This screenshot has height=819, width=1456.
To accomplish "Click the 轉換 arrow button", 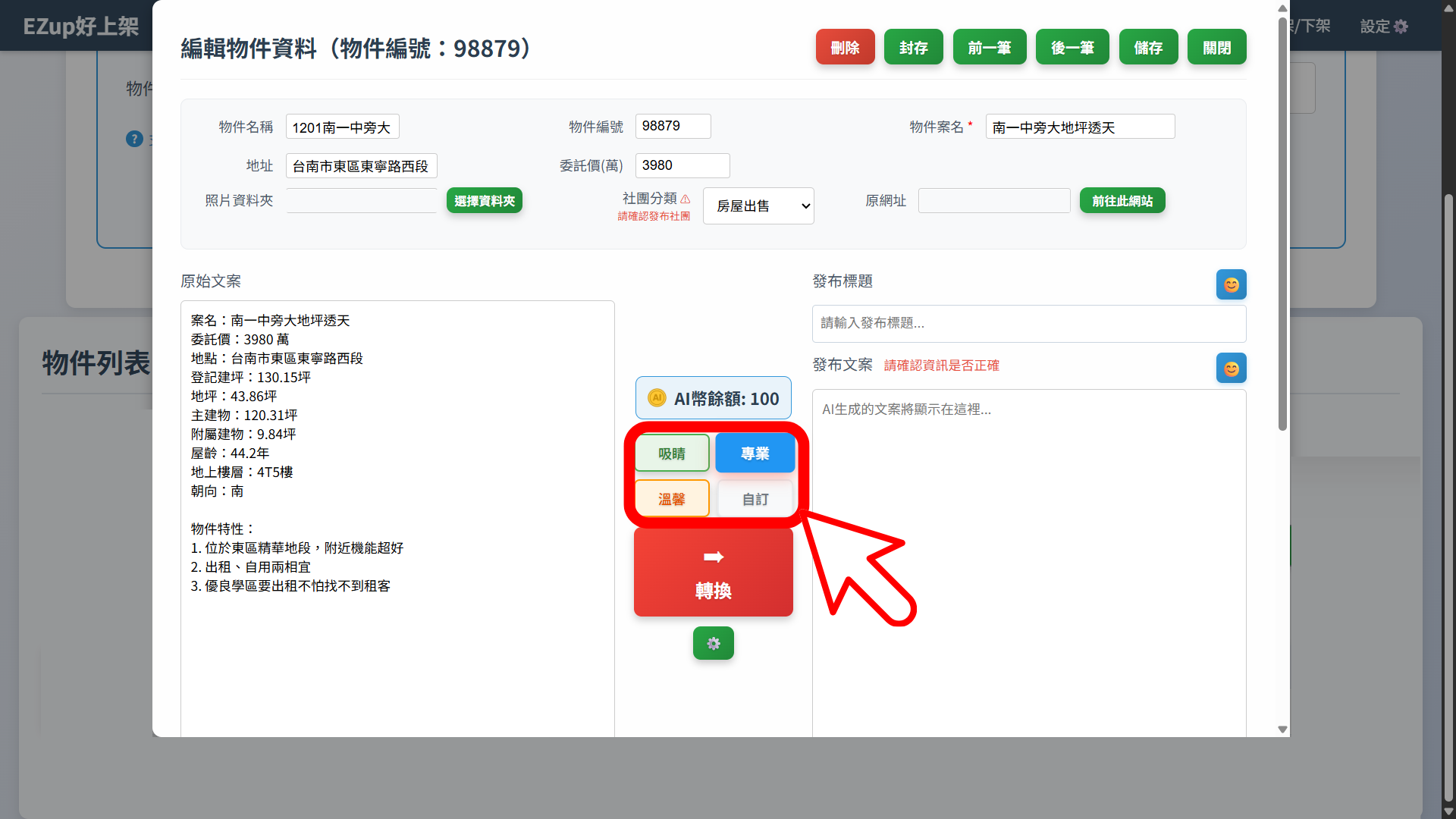I will pos(713,573).
